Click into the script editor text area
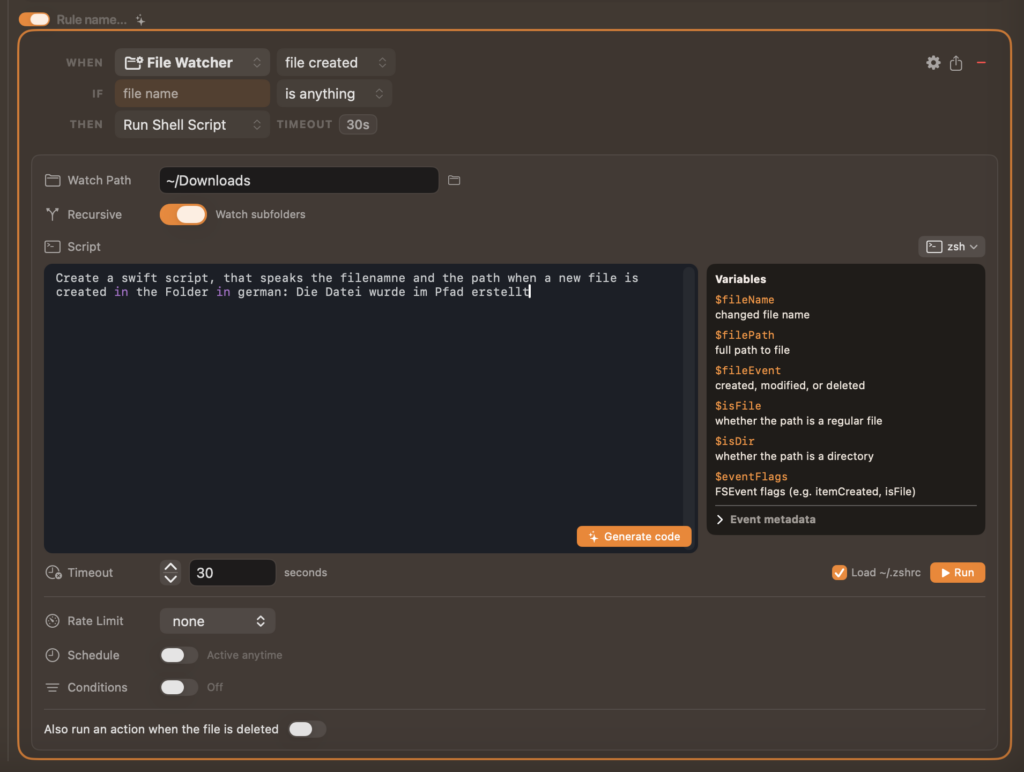This screenshot has width=1024, height=772. [370, 408]
